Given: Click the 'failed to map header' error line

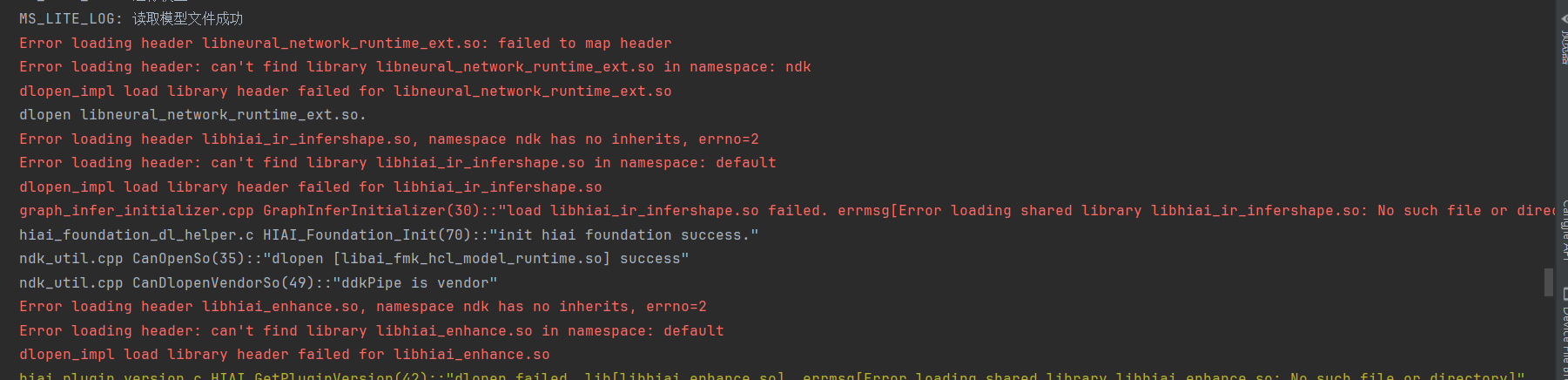Looking at the screenshot, I should coord(346,43).
